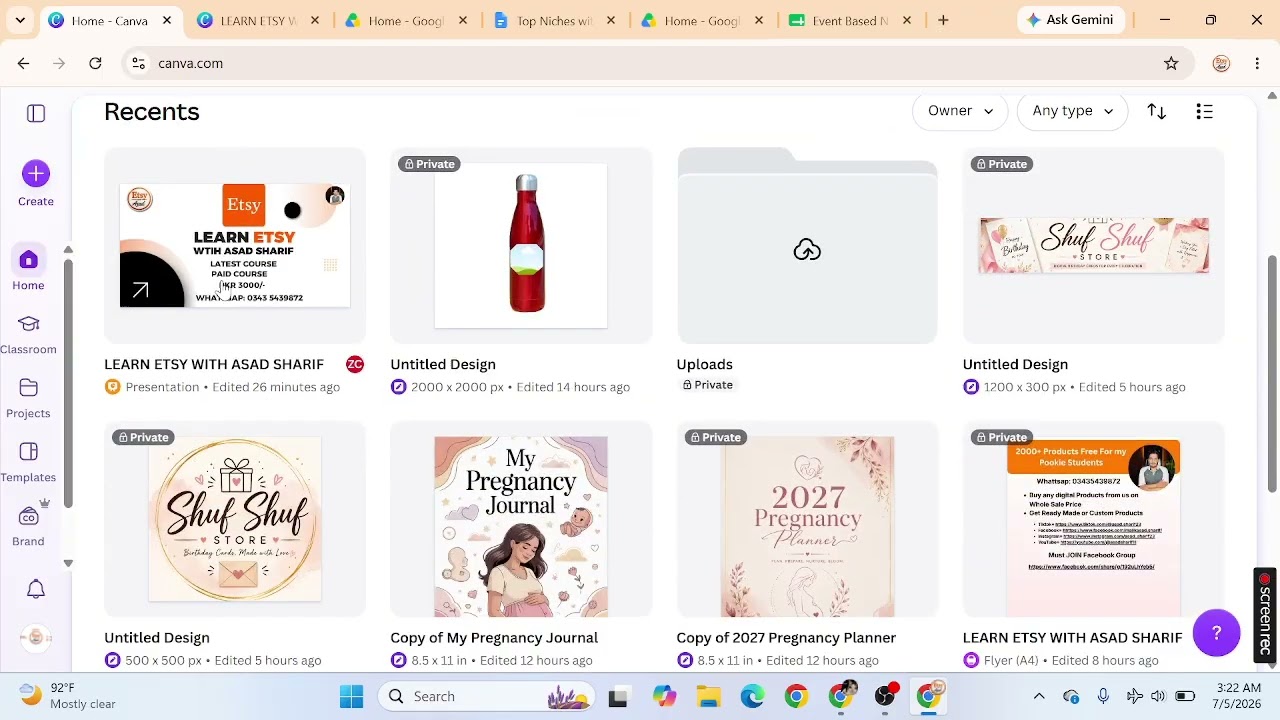Click the ZC collaborator badge
1280x720 pixels.
click(354, 364)
